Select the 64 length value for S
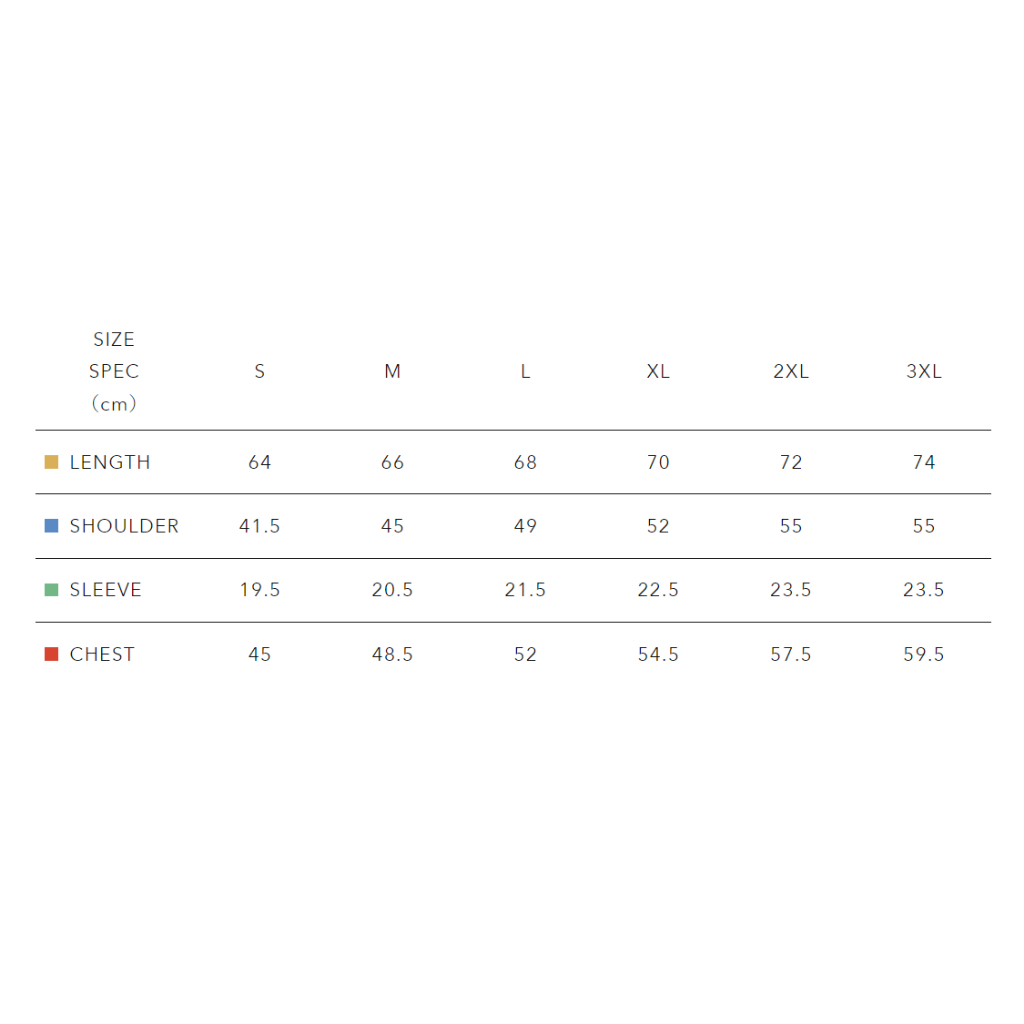Viewport: 1024px width, 1024px height. 260,462
